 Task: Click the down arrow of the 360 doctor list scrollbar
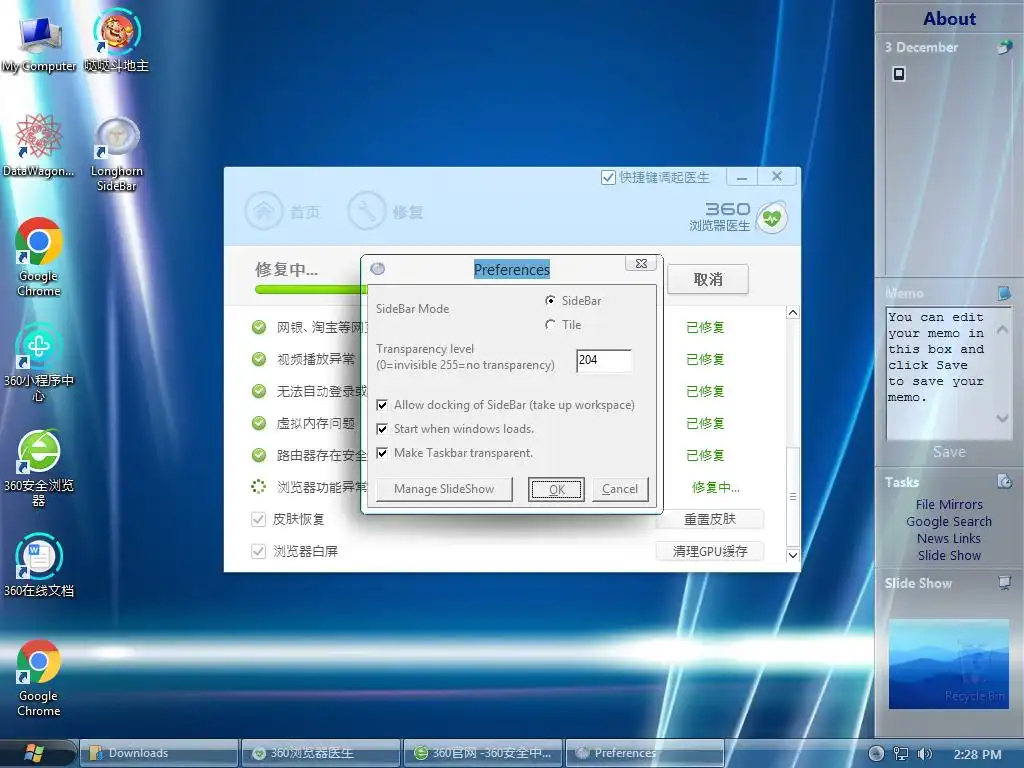(x=793, y=555)
